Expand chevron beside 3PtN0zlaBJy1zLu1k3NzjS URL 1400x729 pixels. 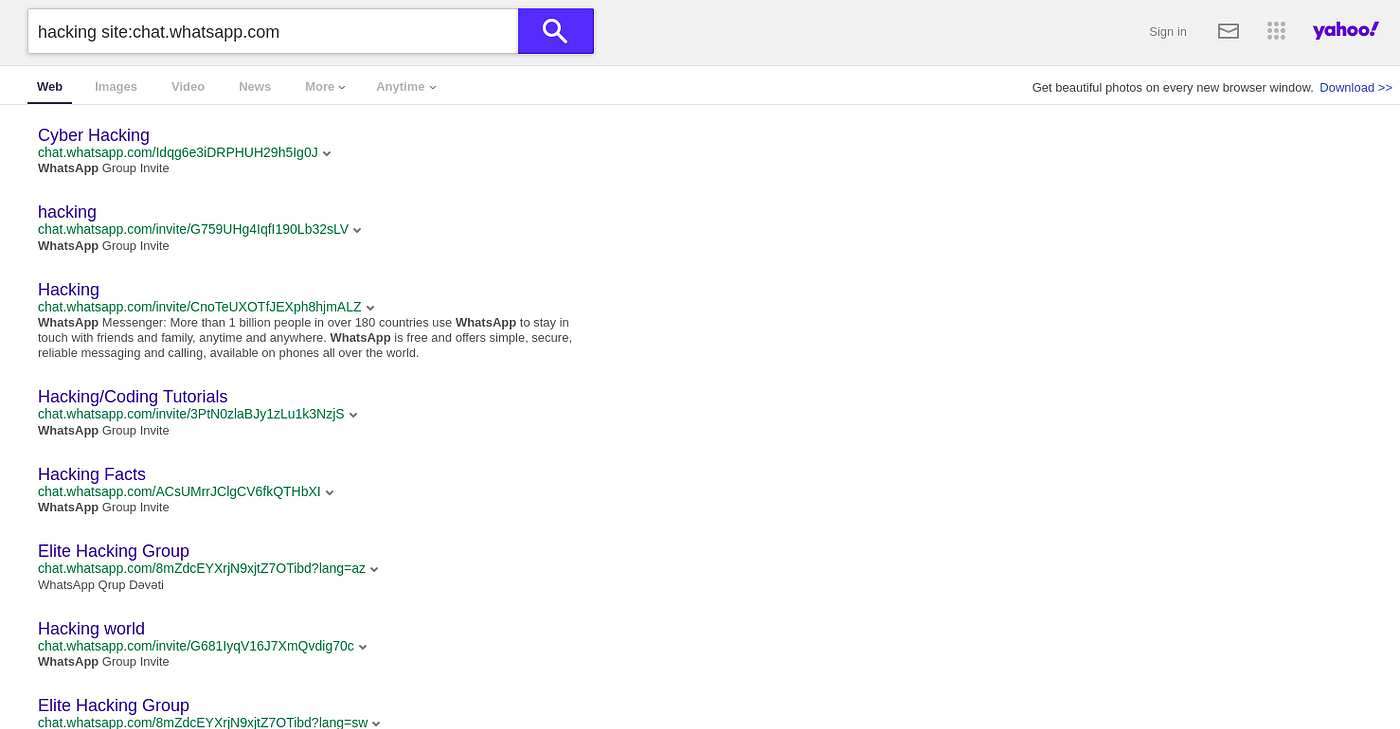click(353, 415)
